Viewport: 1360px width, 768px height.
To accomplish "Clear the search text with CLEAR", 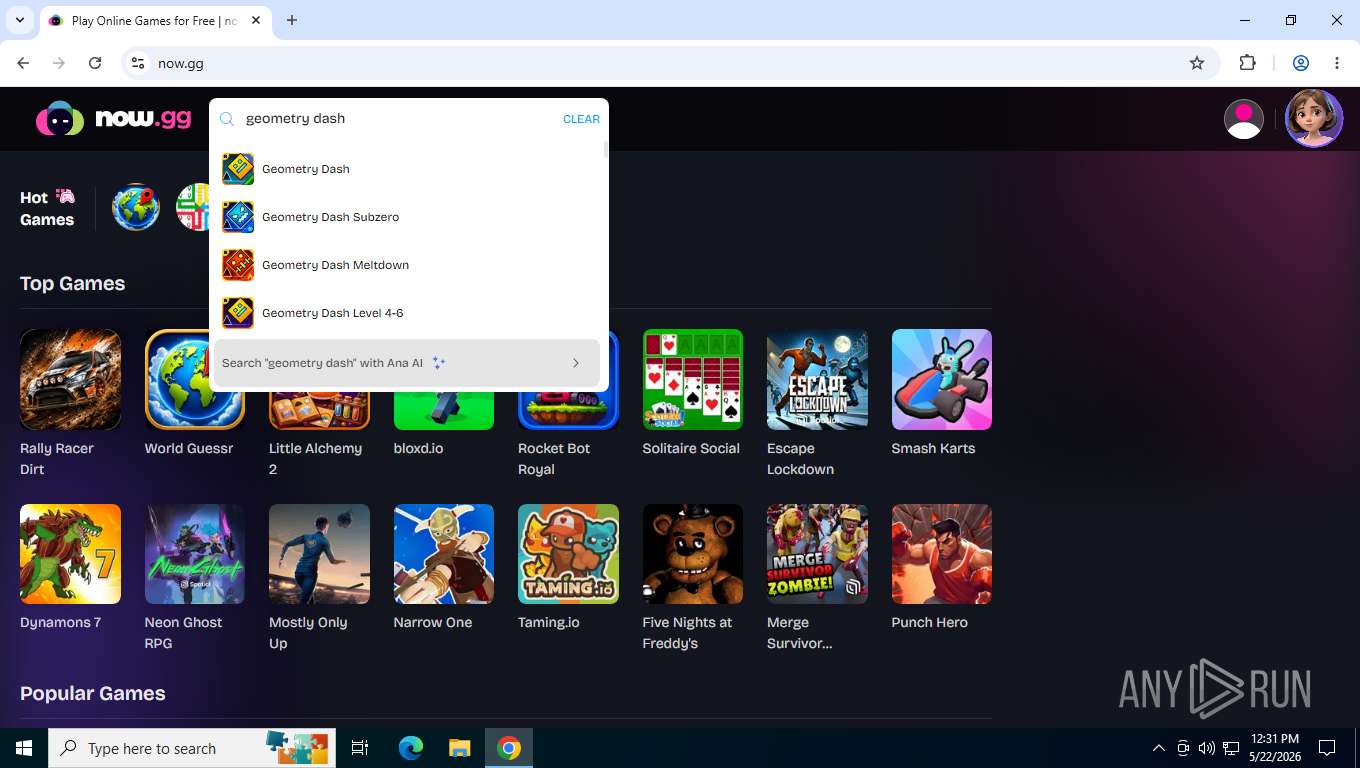I will [581, 119].
